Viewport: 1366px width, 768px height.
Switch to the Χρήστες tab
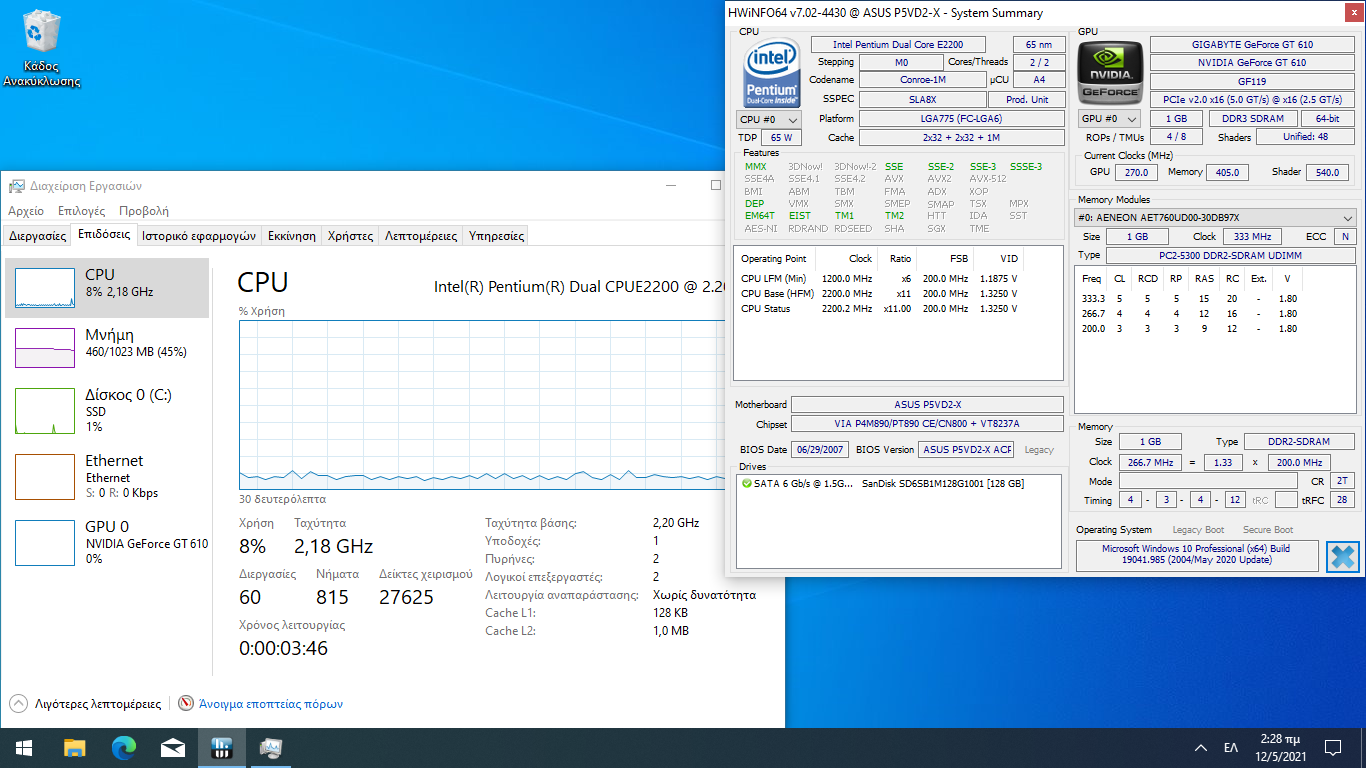point(351,236)
